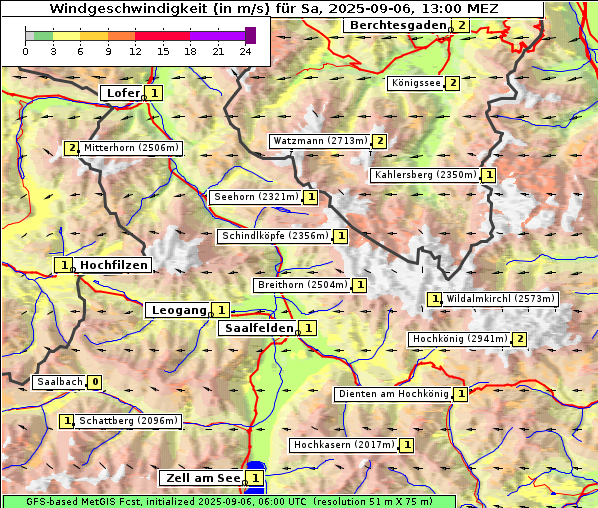Screen dimensions: 598x508
Task: Select the Hochfilzen town label
Action: 113,265
